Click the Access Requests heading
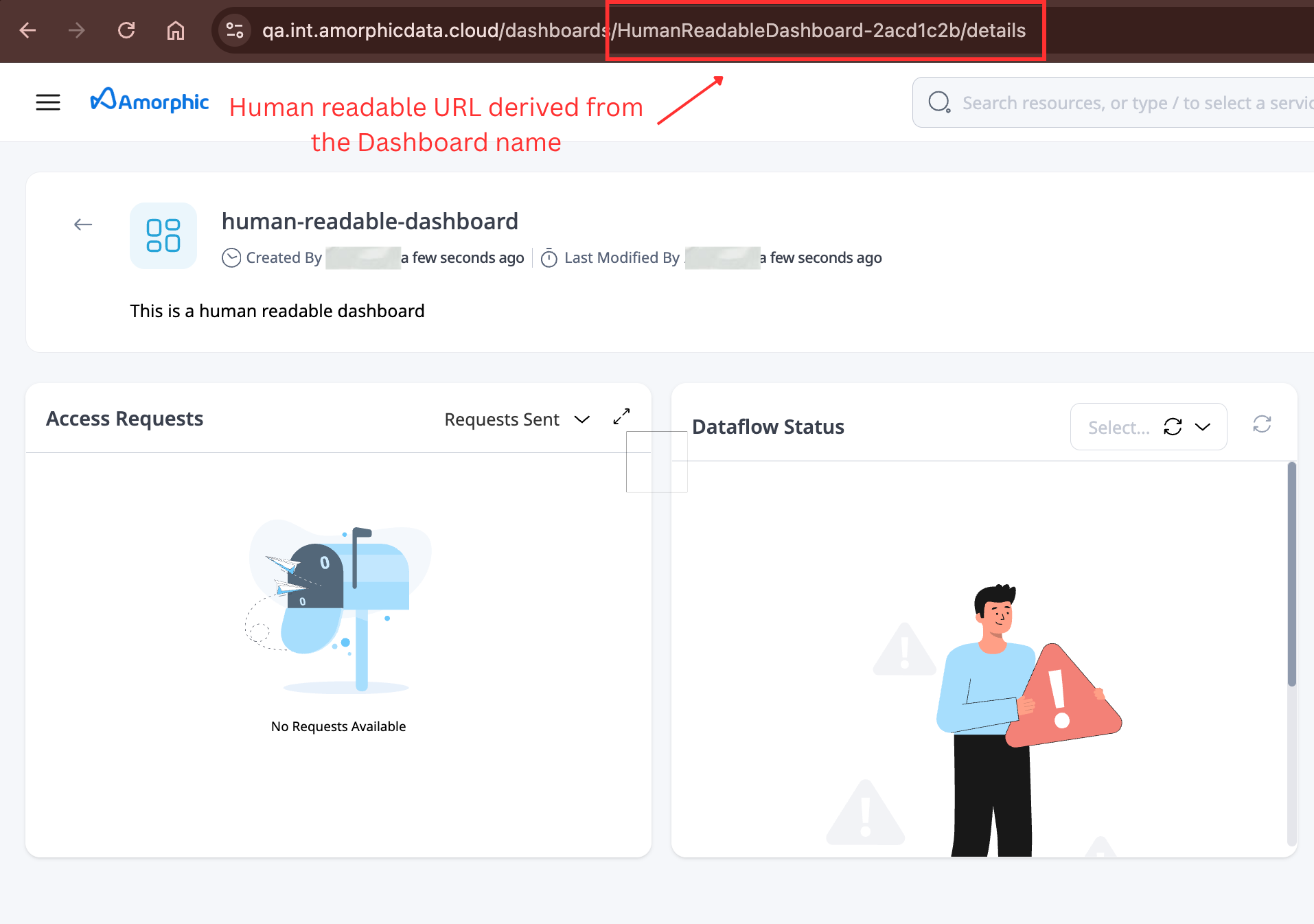The height and width of the screenshot is (924, 1314). [124, 419]
